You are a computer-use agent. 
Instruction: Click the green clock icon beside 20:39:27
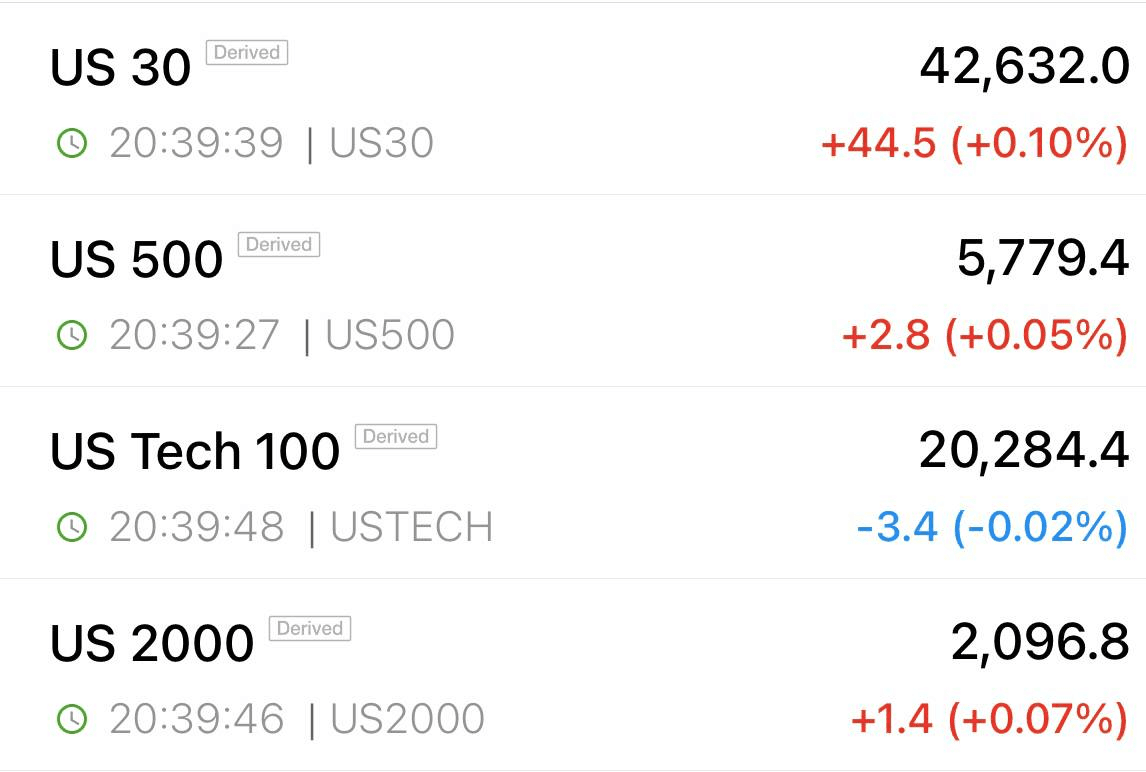72,335
